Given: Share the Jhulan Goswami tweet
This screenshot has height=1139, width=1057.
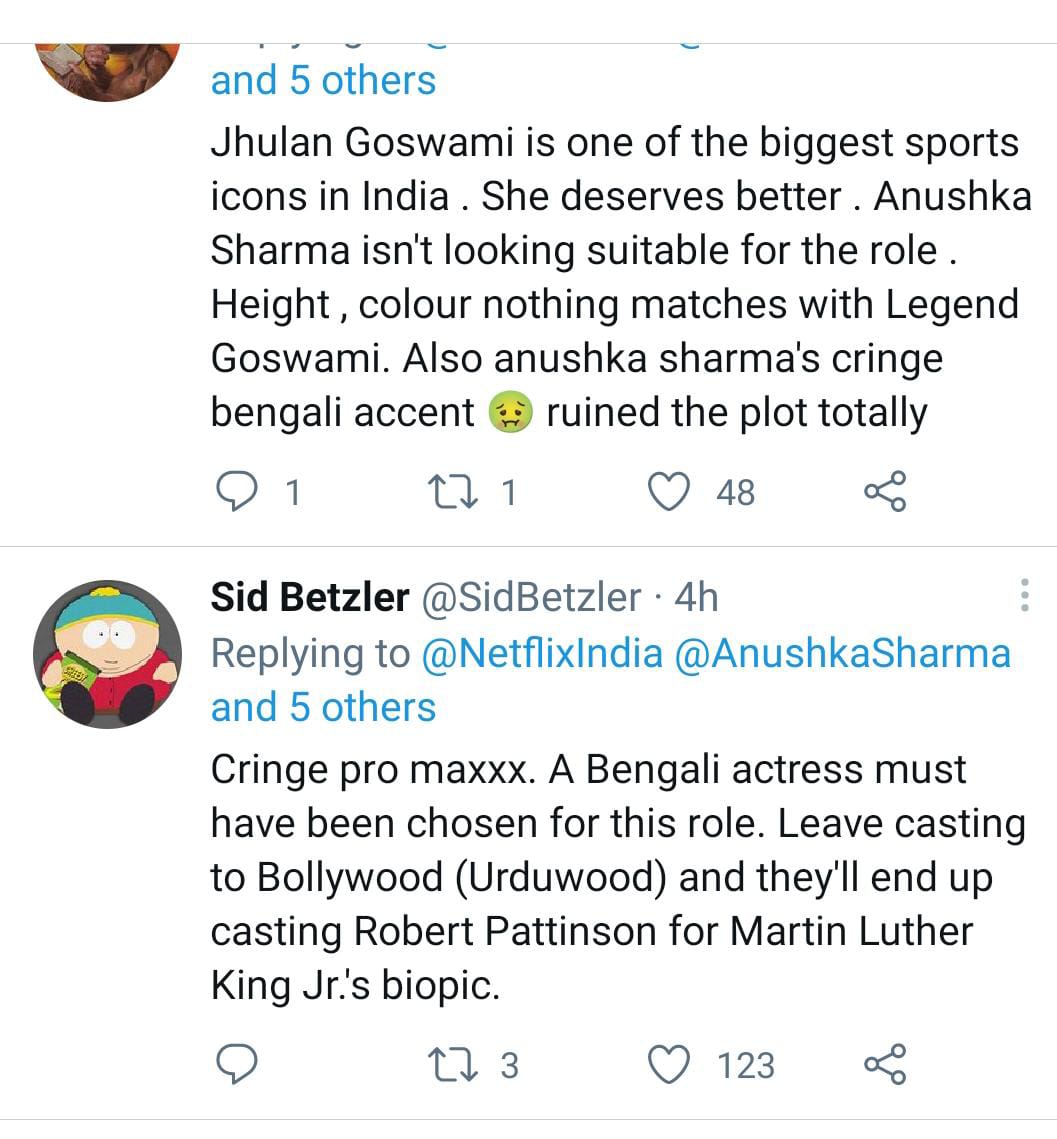Looking at the screenshot, I should click(884, 492).
